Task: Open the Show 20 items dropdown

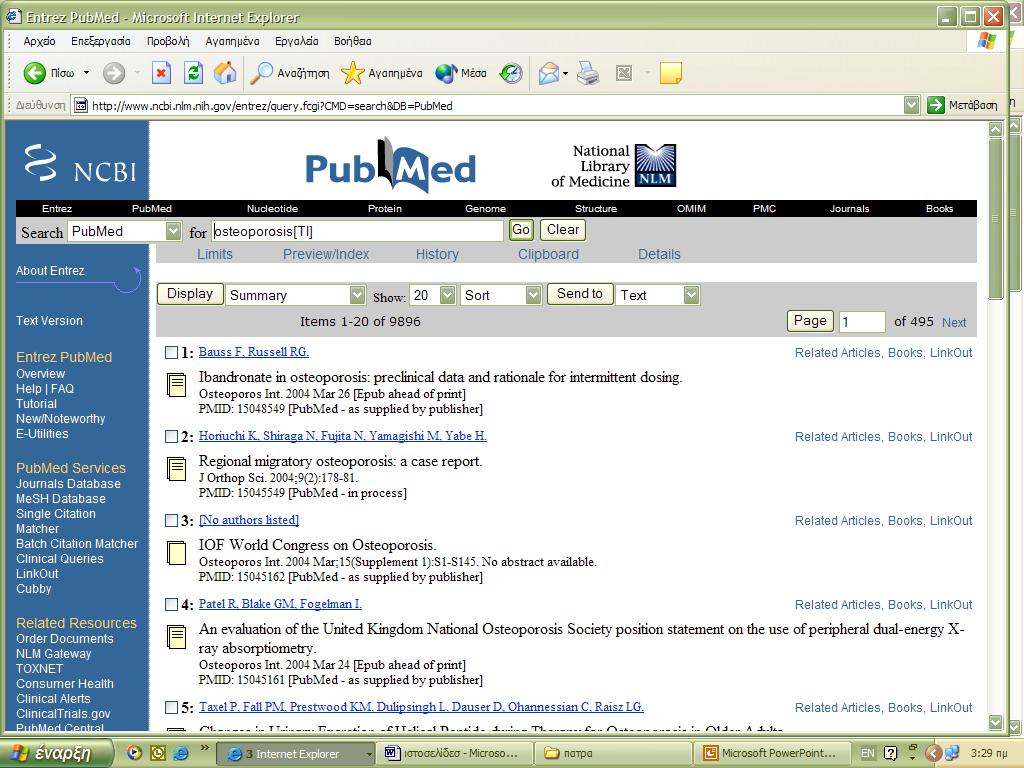Action: click(447, 295)
